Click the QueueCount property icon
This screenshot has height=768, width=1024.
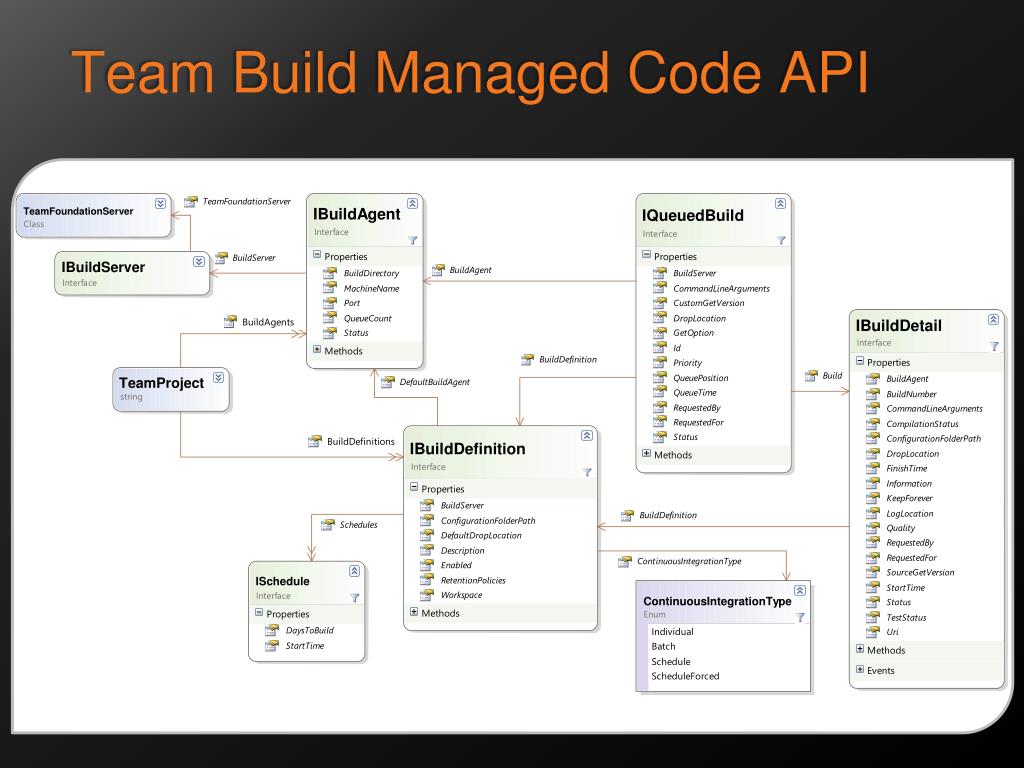330,317
